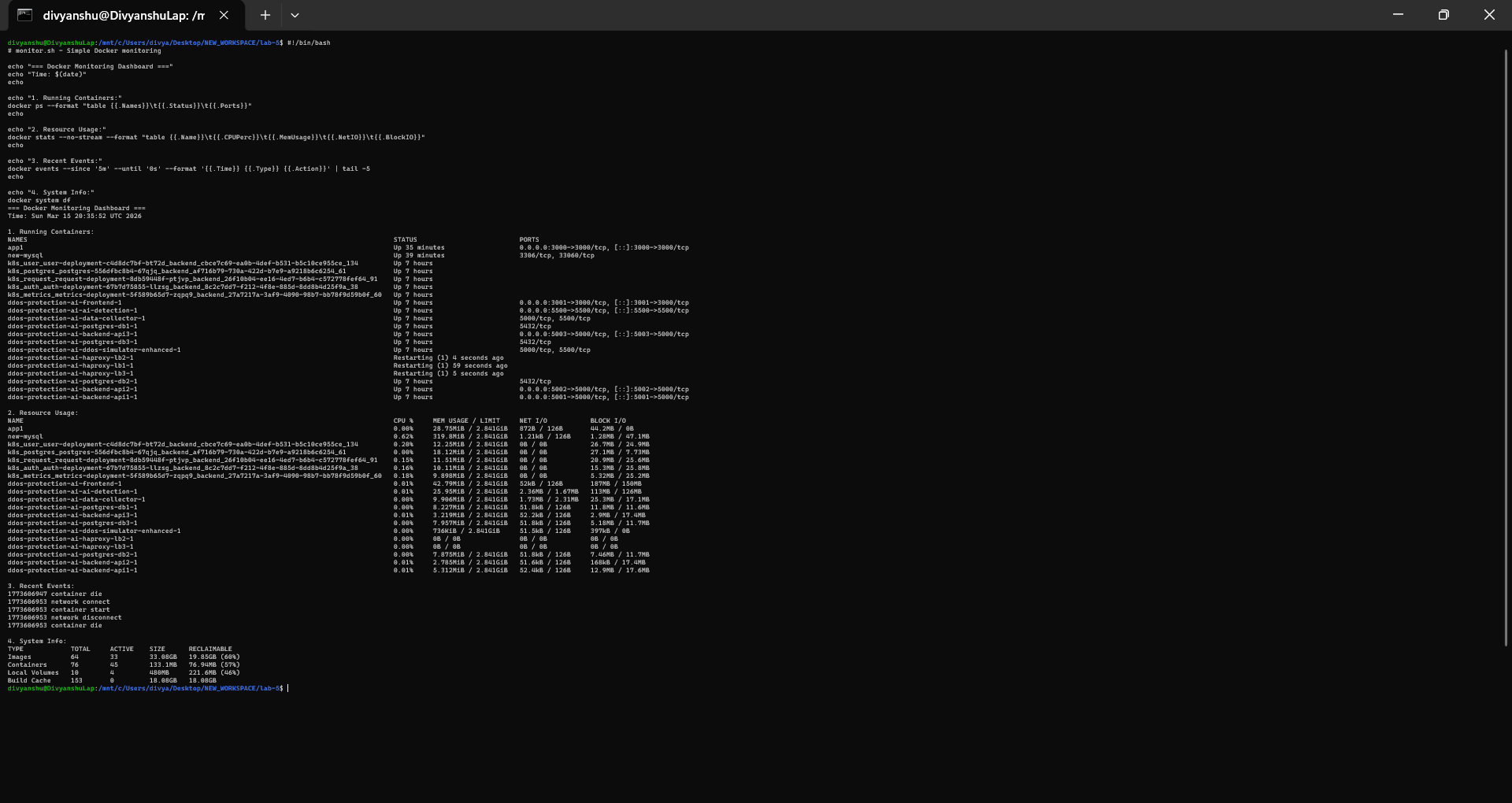This screenshot has width=1512, height=803.
Task: Click the blinking cursor at the shell prompt
Action: pos(288,687)
